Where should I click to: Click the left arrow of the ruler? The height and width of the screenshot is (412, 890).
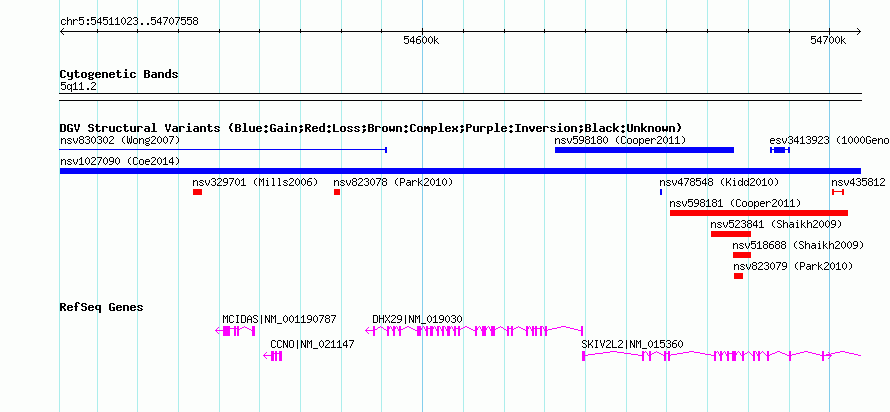click(62, 31)
